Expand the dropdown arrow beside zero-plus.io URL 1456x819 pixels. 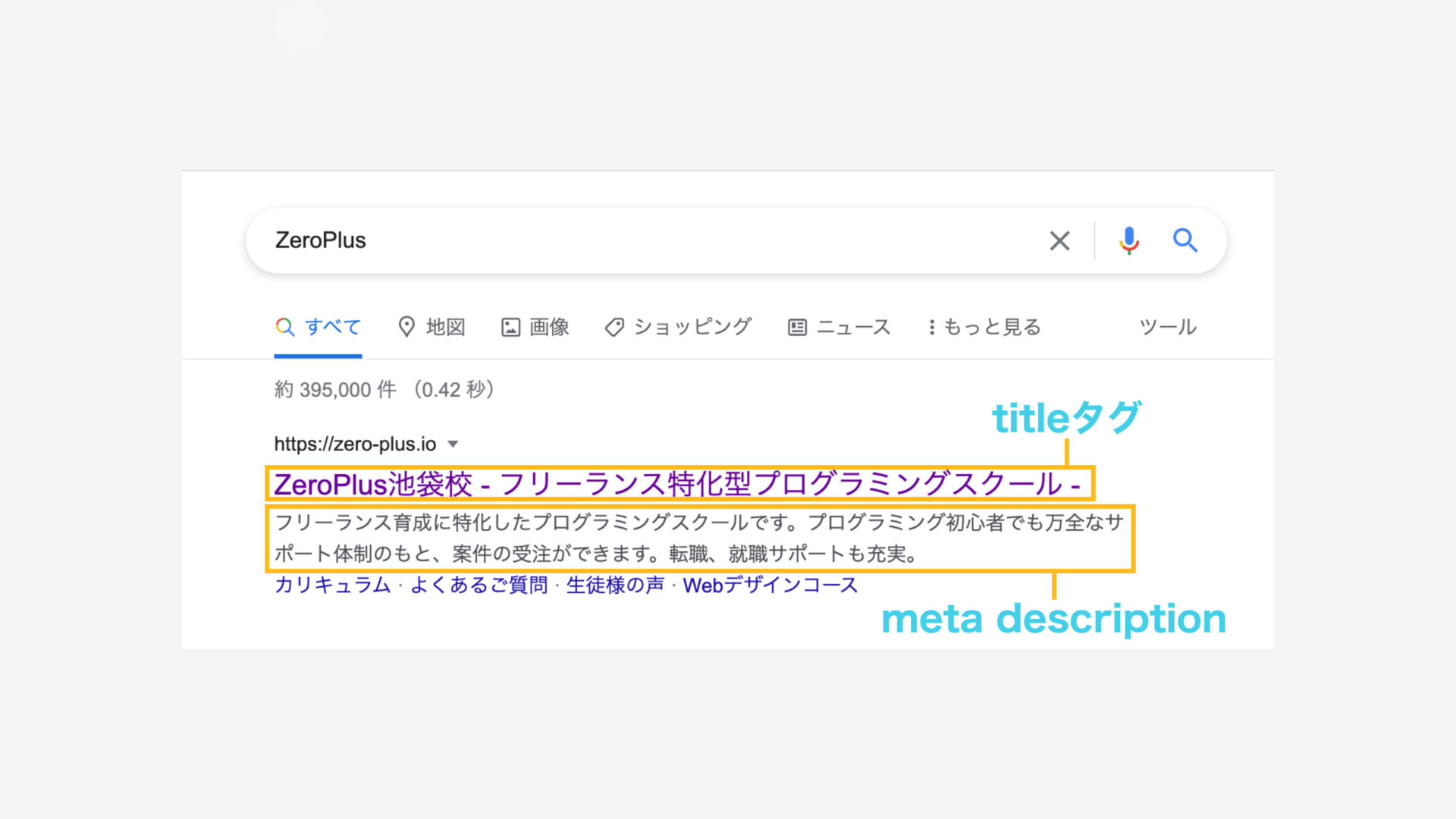click(453, 444)
